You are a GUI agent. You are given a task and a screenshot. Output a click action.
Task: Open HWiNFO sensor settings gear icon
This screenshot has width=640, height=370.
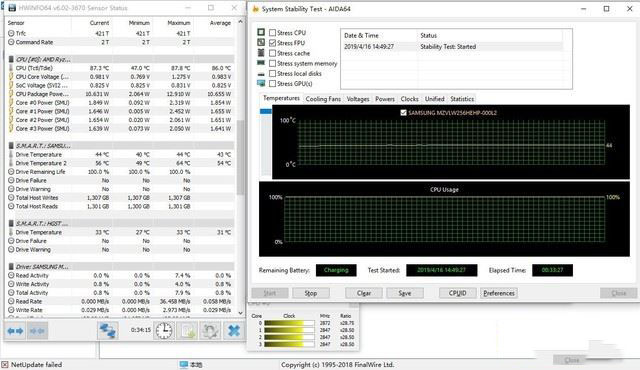click(x=210, y=331)
